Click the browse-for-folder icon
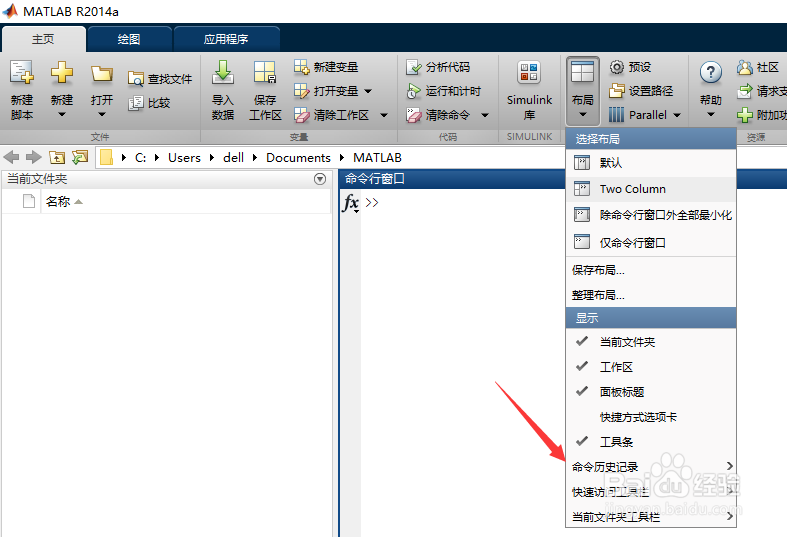Viewport: 787px width, 537px height. click(80, 158)
